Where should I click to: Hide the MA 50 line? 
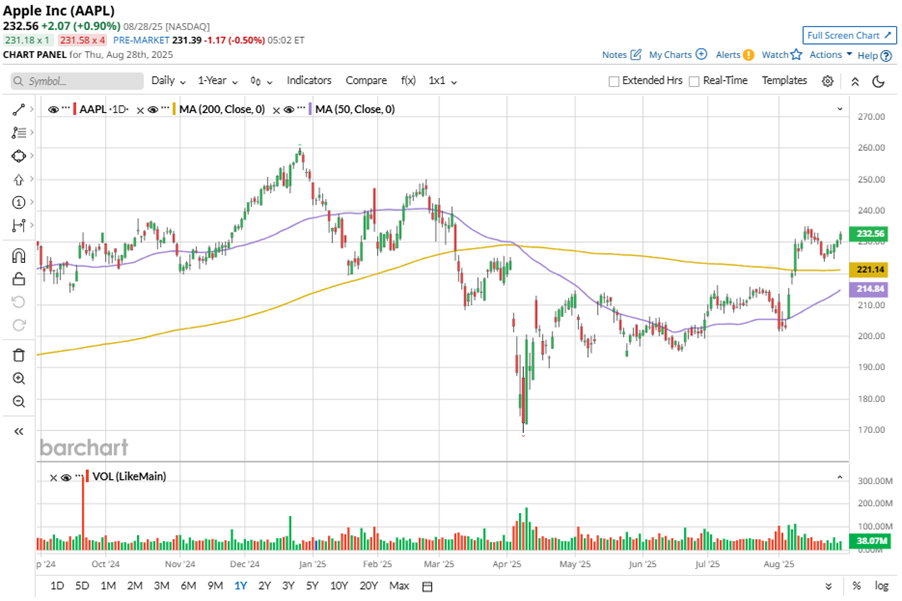pos(289,109)
